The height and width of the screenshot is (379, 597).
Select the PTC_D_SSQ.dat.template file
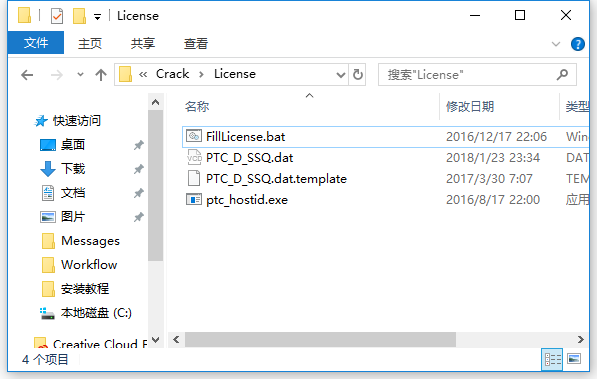coord(276,179)
